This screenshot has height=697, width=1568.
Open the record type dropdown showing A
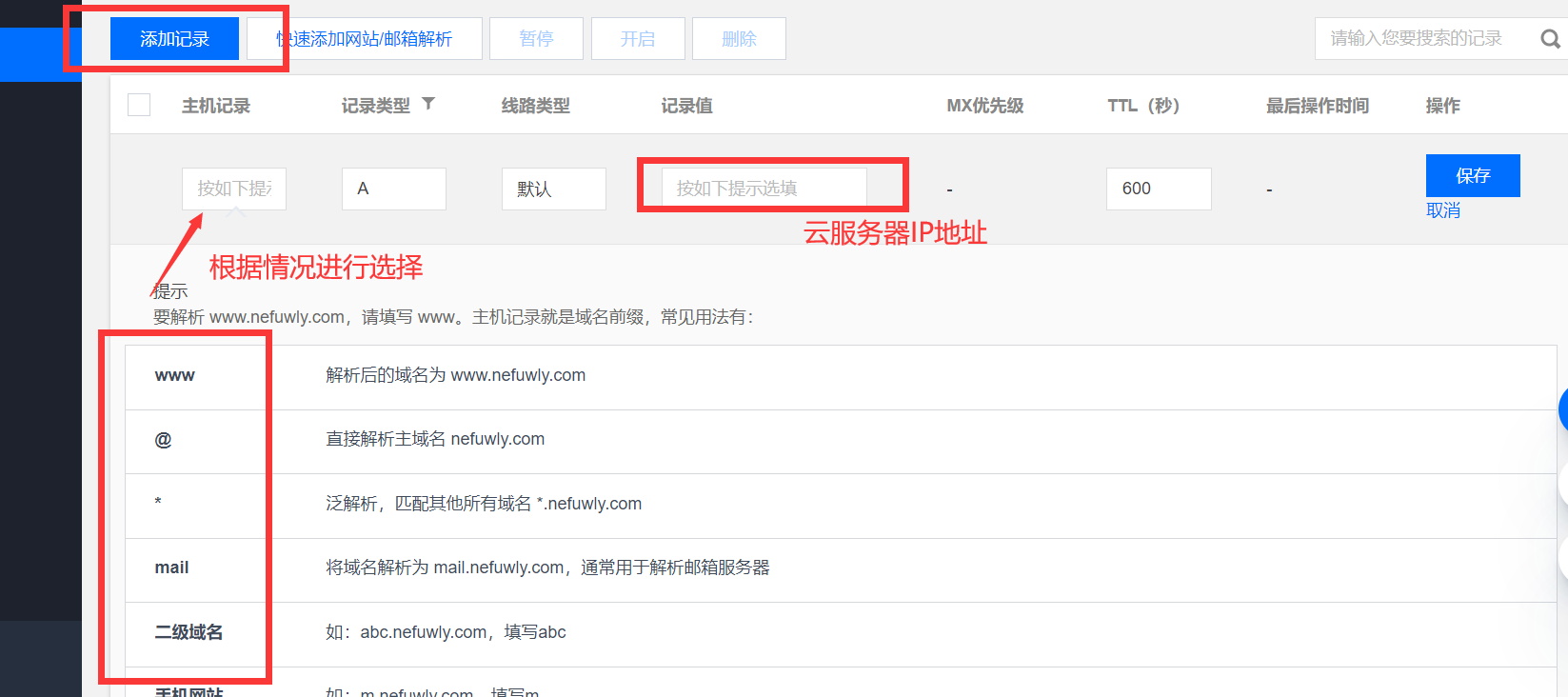[394, 189]
